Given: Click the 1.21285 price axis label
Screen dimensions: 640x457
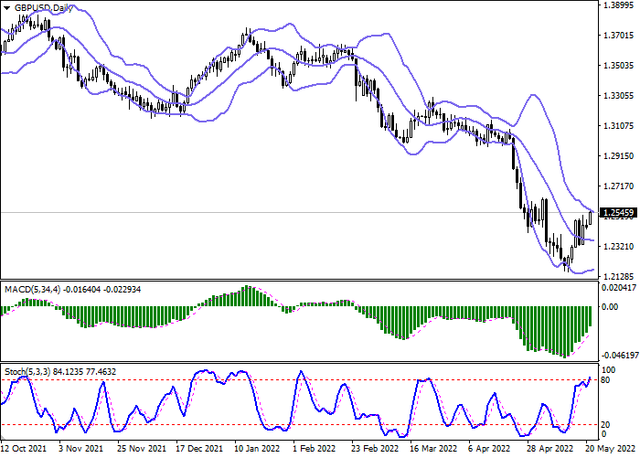Looking at the screenshot, I should tap(620, 275).
